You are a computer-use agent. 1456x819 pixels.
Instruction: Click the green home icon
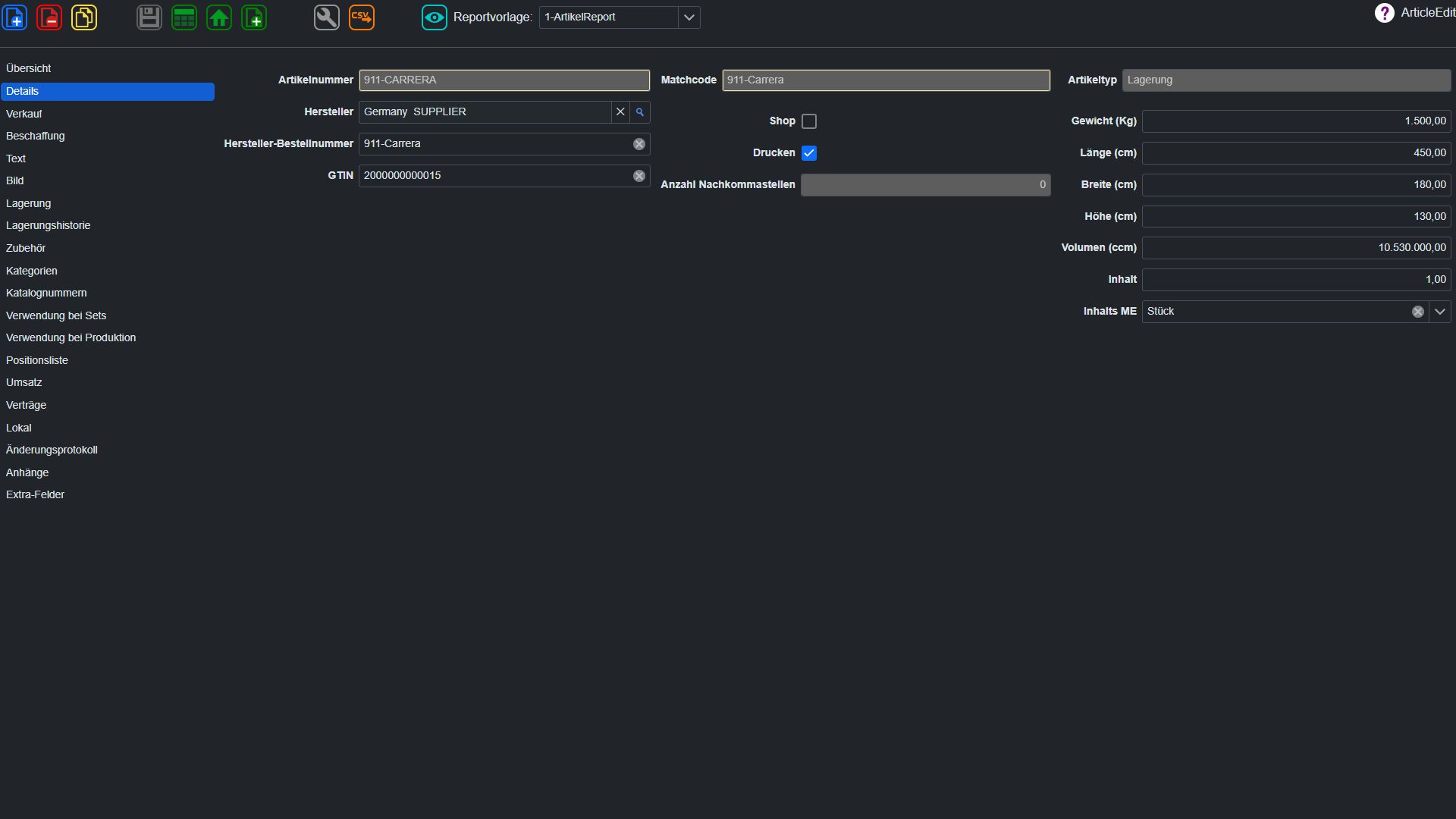[x=219, y=17]
